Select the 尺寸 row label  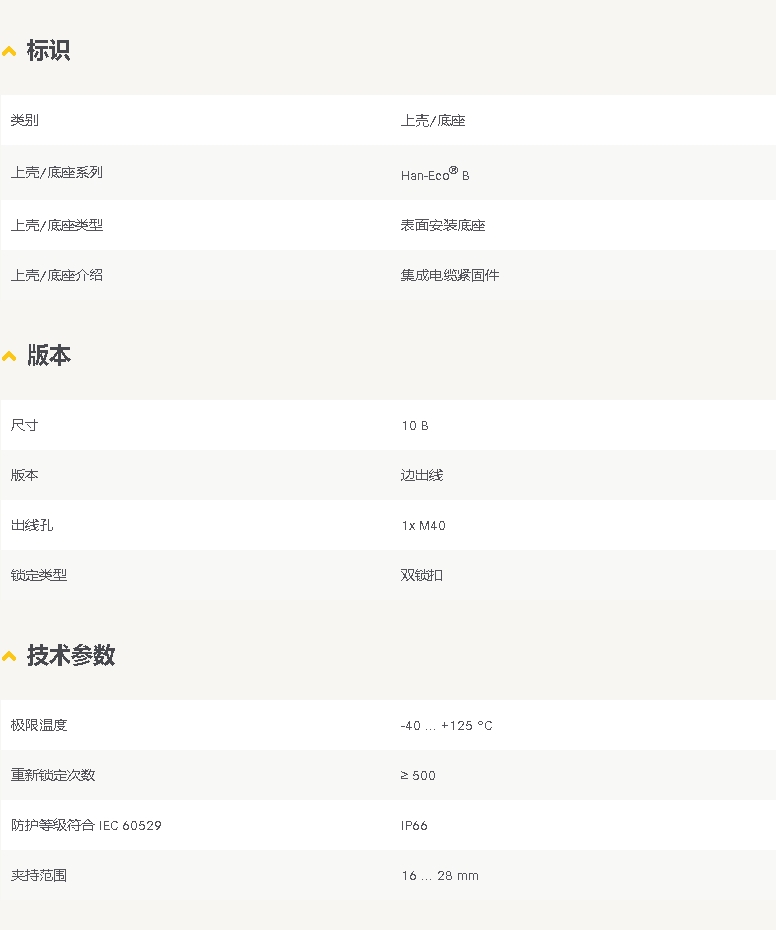(x=24, y=425)
